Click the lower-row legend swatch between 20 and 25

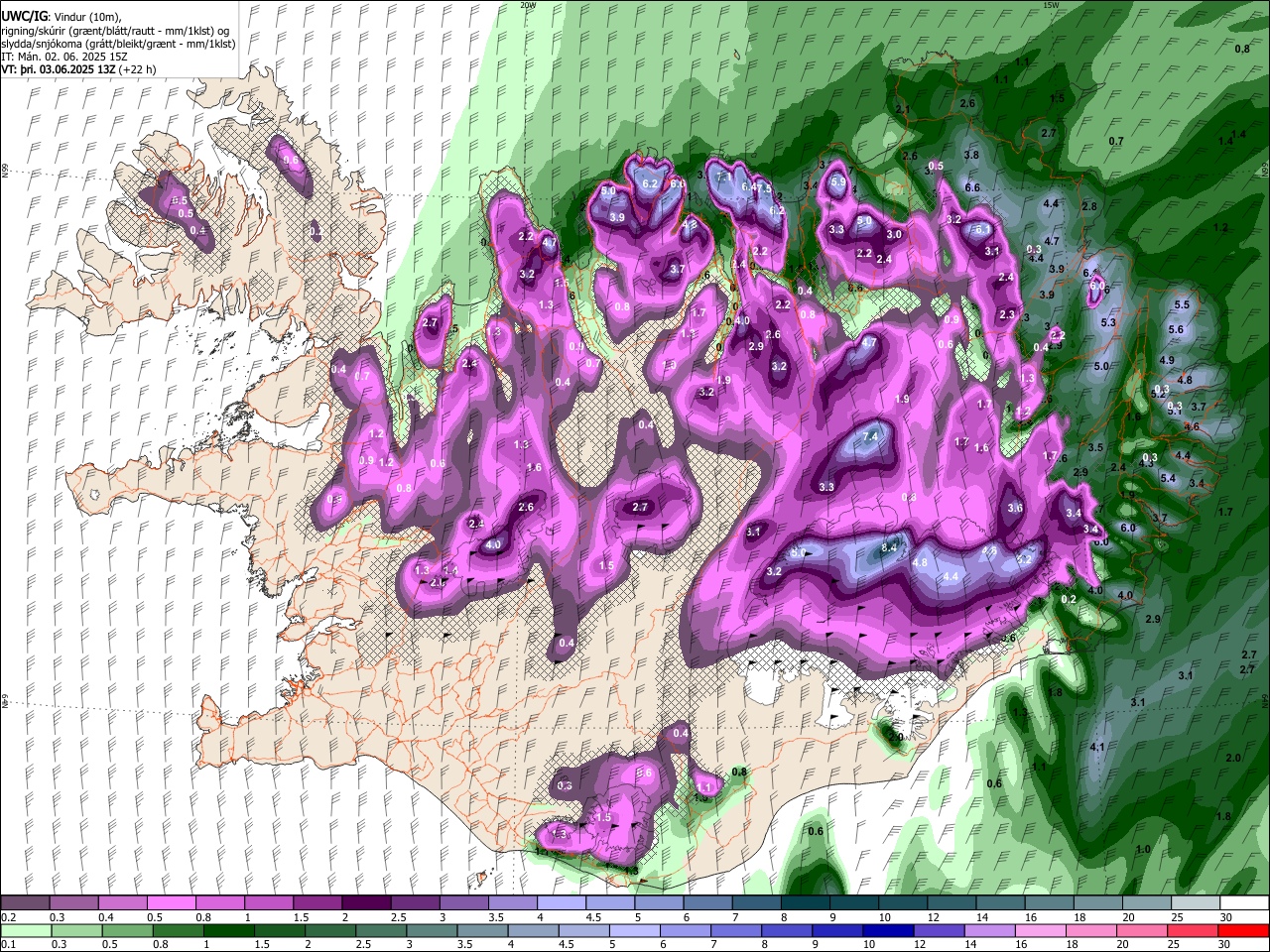point(1142,930)
